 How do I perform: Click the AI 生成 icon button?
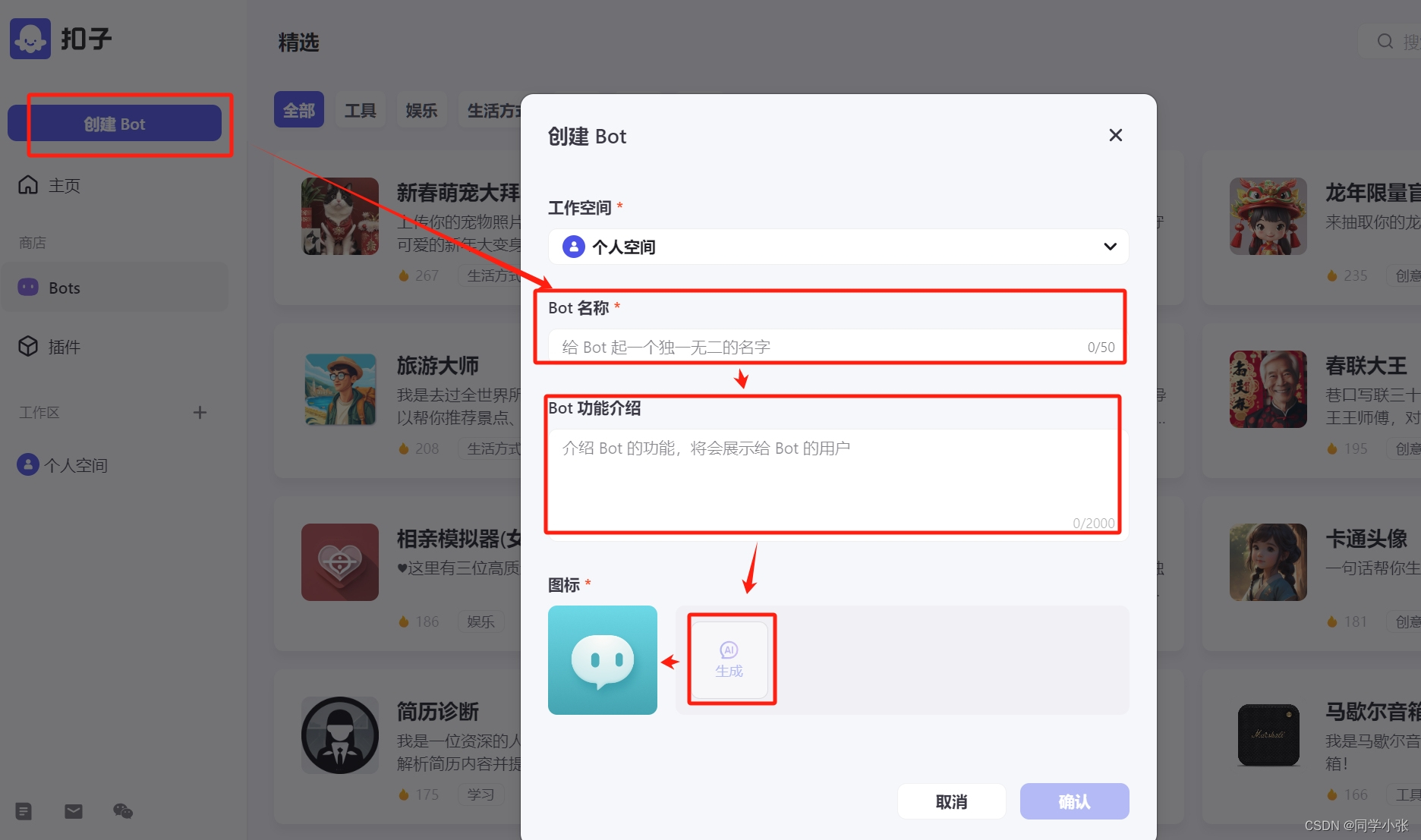(729, 660)
